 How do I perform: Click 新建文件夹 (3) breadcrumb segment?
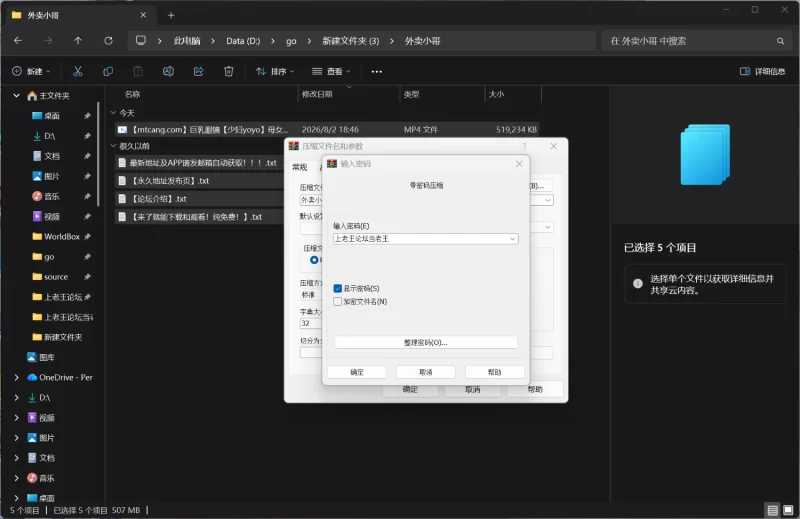click(351, 41)
